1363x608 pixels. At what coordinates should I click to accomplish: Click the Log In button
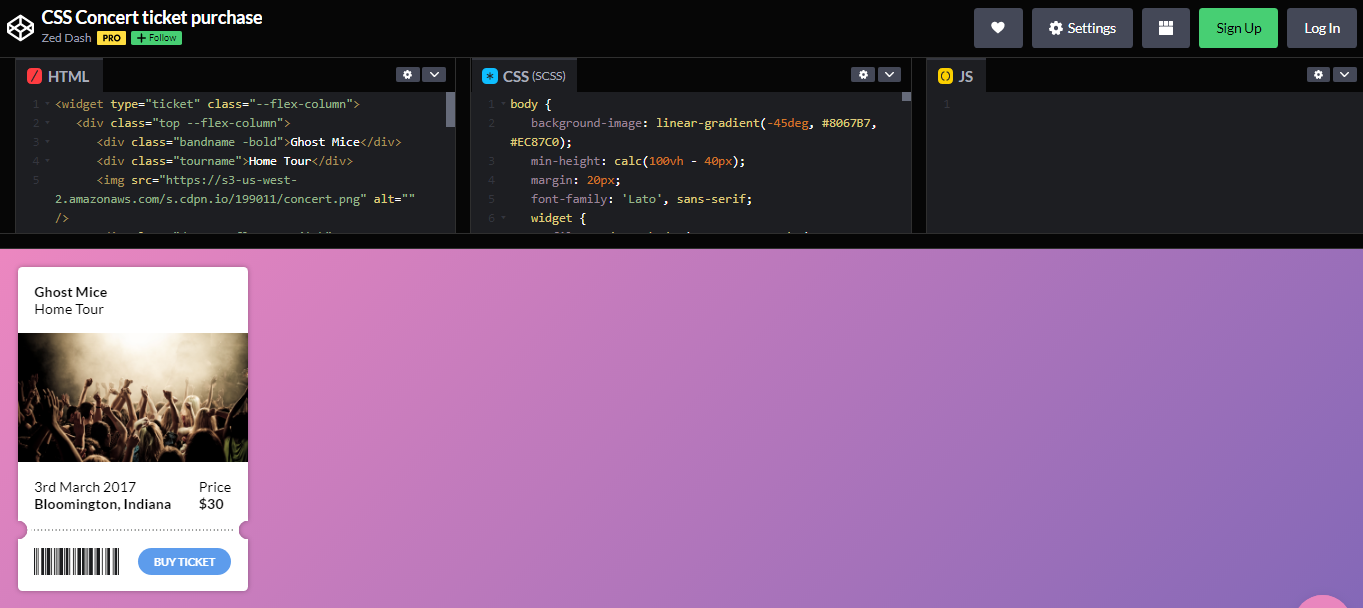pos(1321,28)
